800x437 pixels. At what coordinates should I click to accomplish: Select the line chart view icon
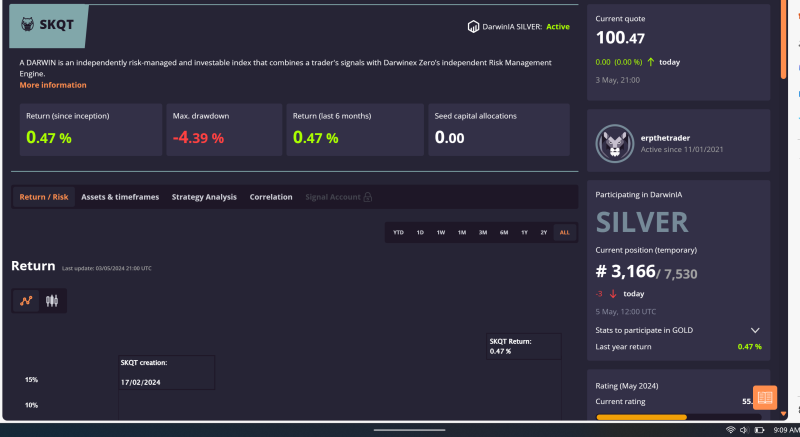coord(26,300)
